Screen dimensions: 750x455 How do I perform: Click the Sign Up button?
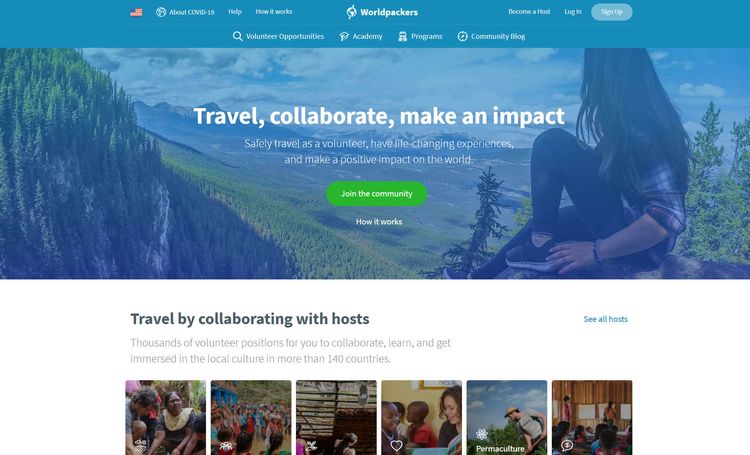pos(612,12)
